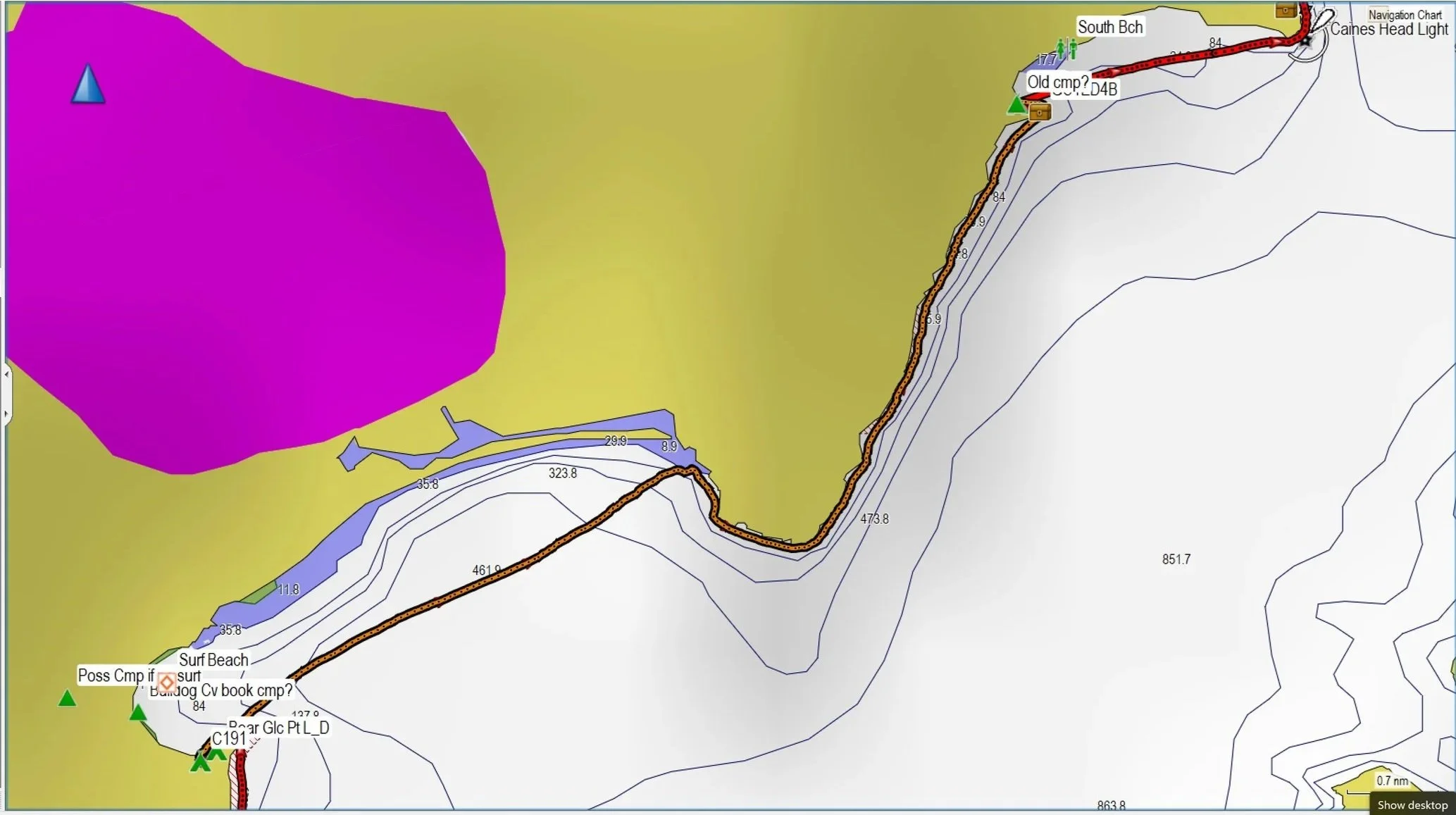
Task: Select the C191 waypoint label
Action: [228, 738]
